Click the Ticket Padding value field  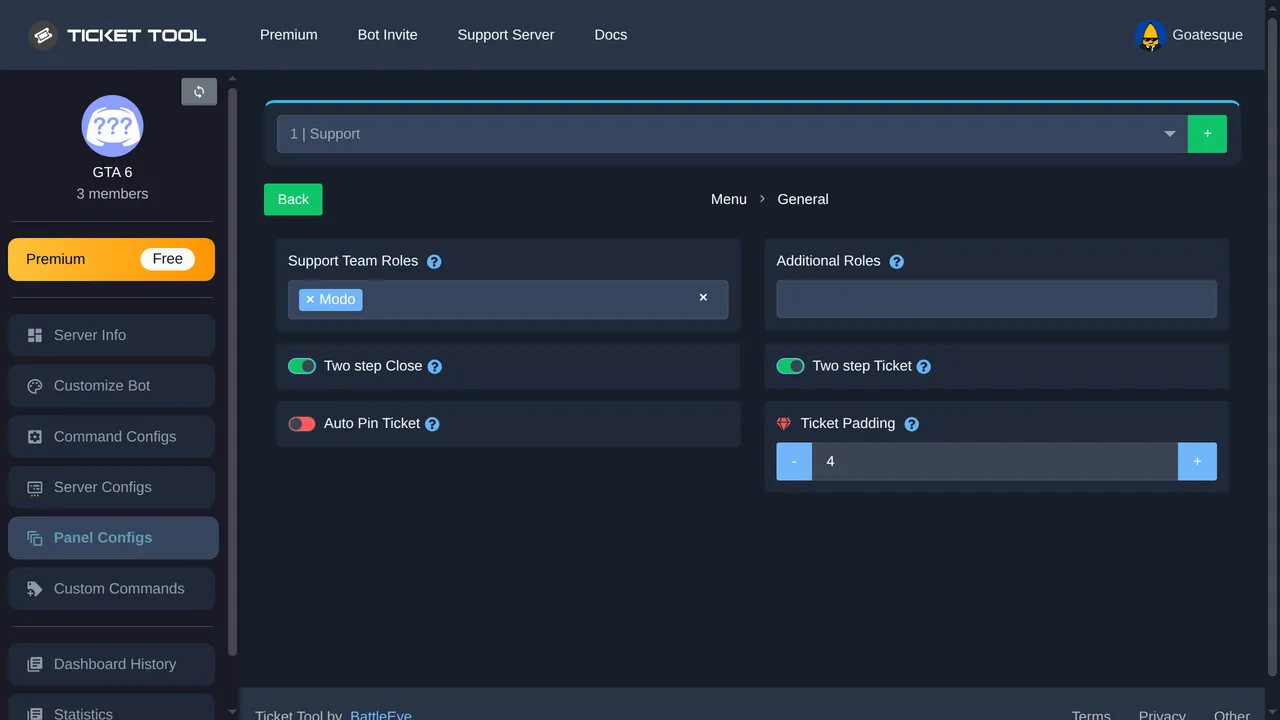(x=995, y=461)
